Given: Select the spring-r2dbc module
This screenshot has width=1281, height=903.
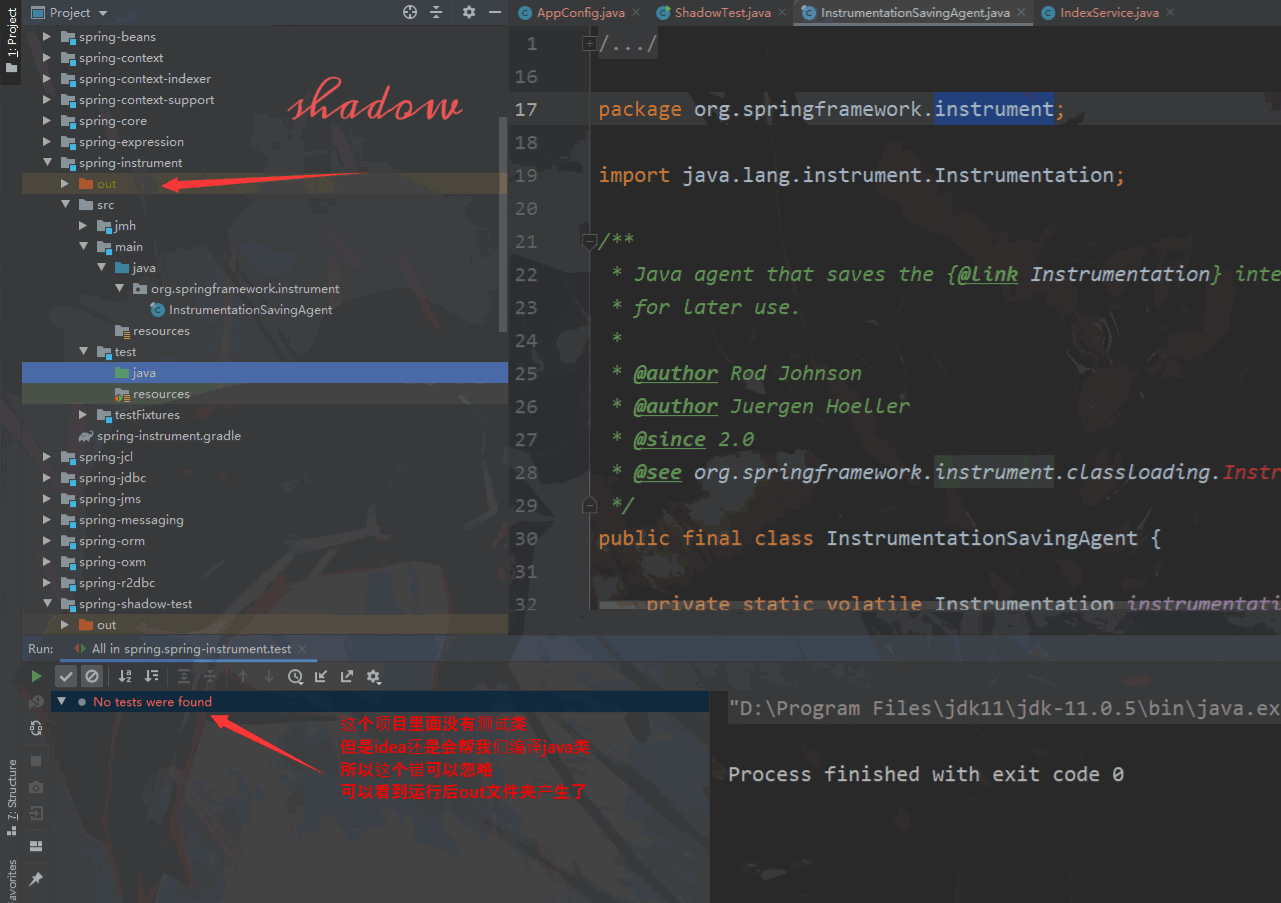Looking at the screenshot, I should tap(117, 583).
